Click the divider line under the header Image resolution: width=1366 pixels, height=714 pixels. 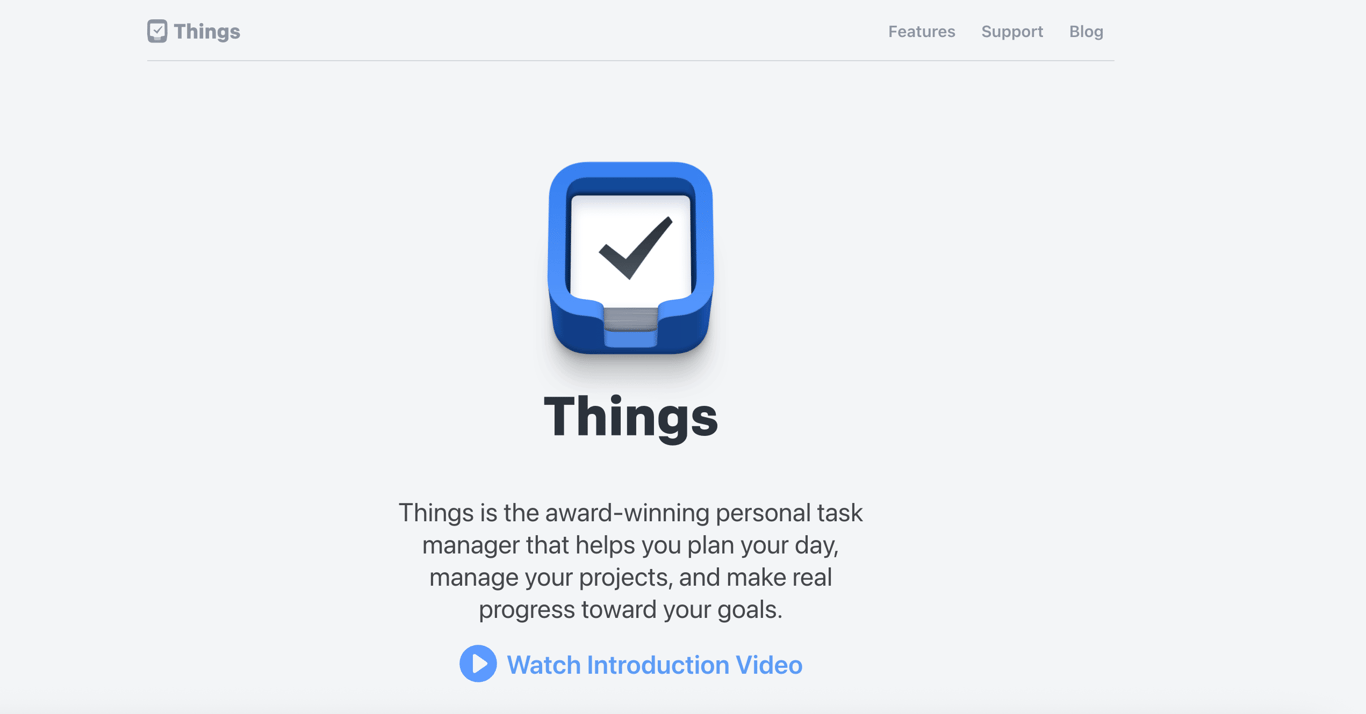click(631, 61)
